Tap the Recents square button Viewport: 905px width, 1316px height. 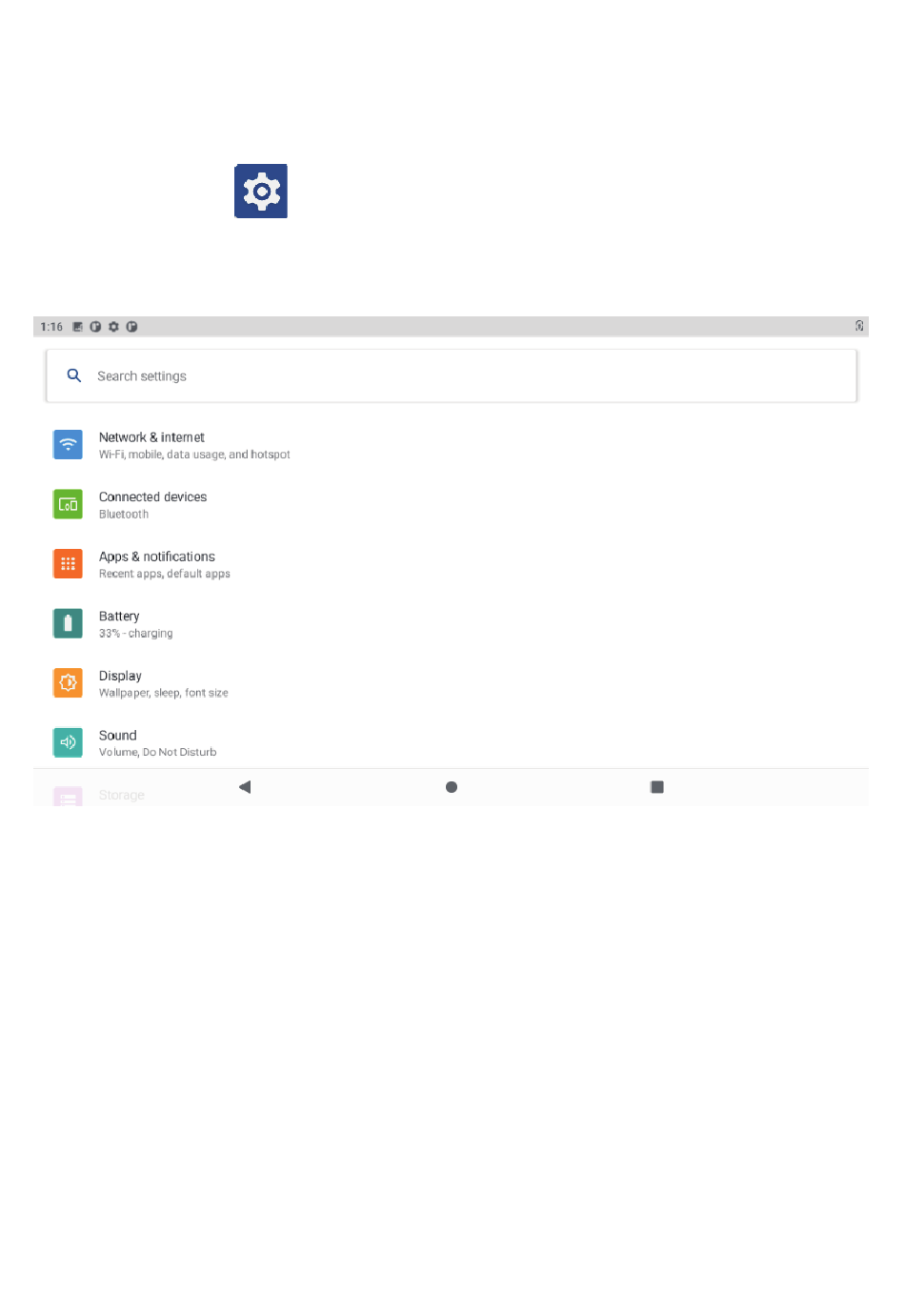pyautogui.click(x=657, y=787)
